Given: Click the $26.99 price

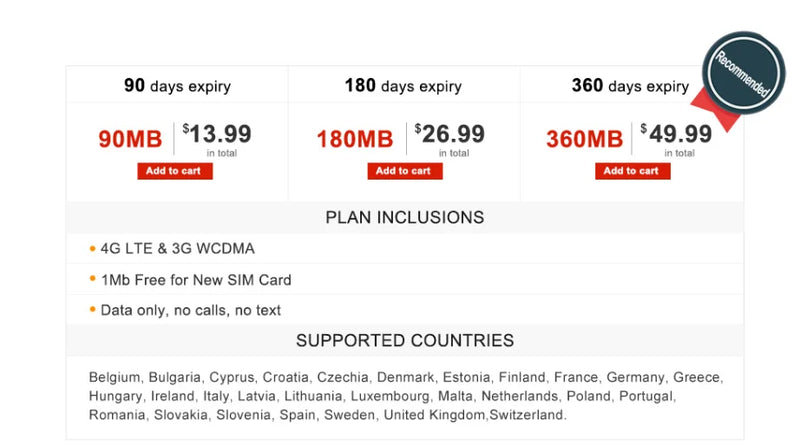Looking at the screenshot, I should click(449, 134).
